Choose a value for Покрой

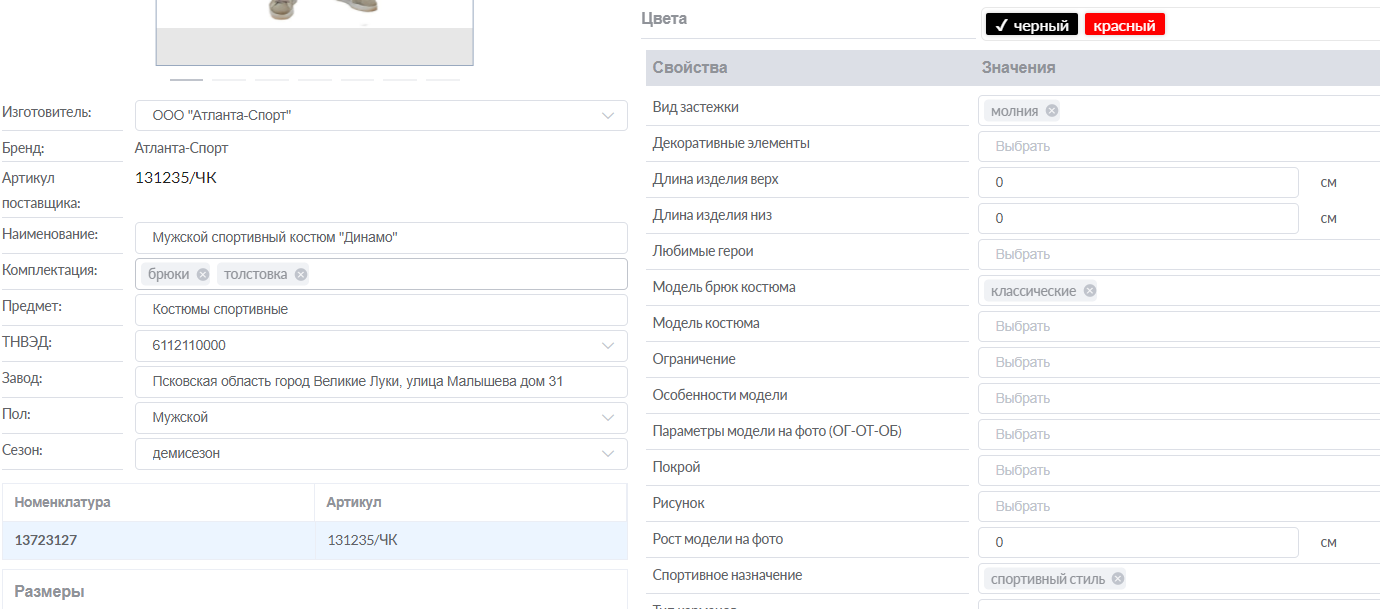coord(1178,470)
